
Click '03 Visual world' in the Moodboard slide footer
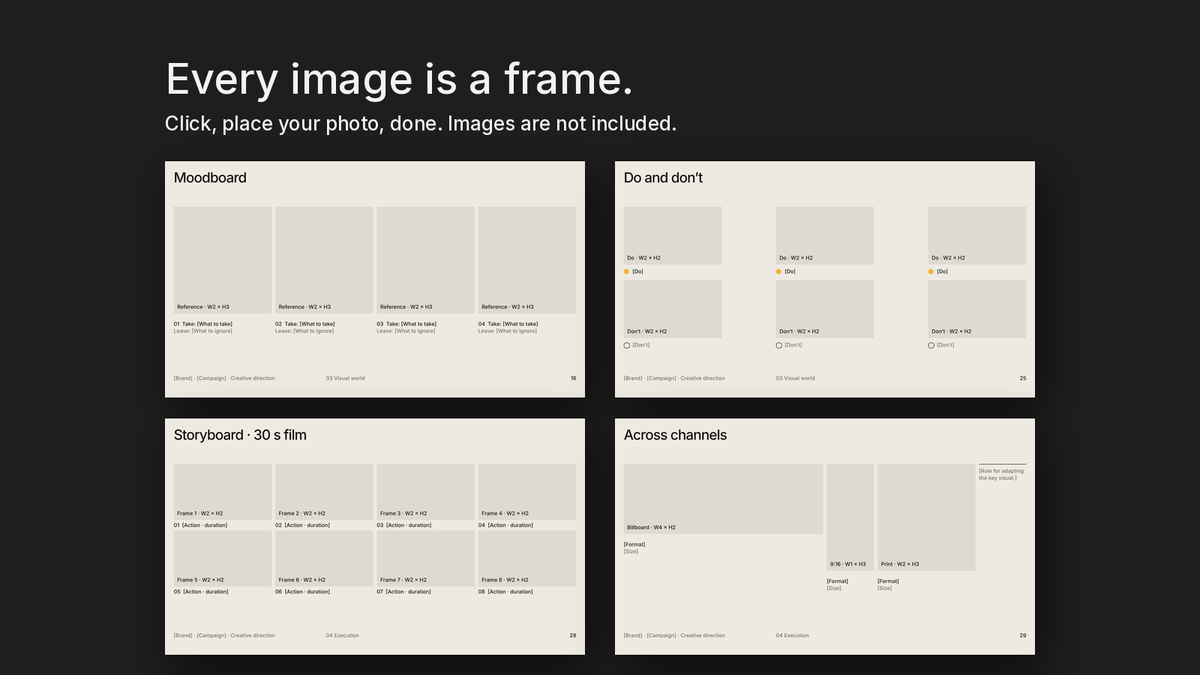pyautogui.click(x=345, y=378)
